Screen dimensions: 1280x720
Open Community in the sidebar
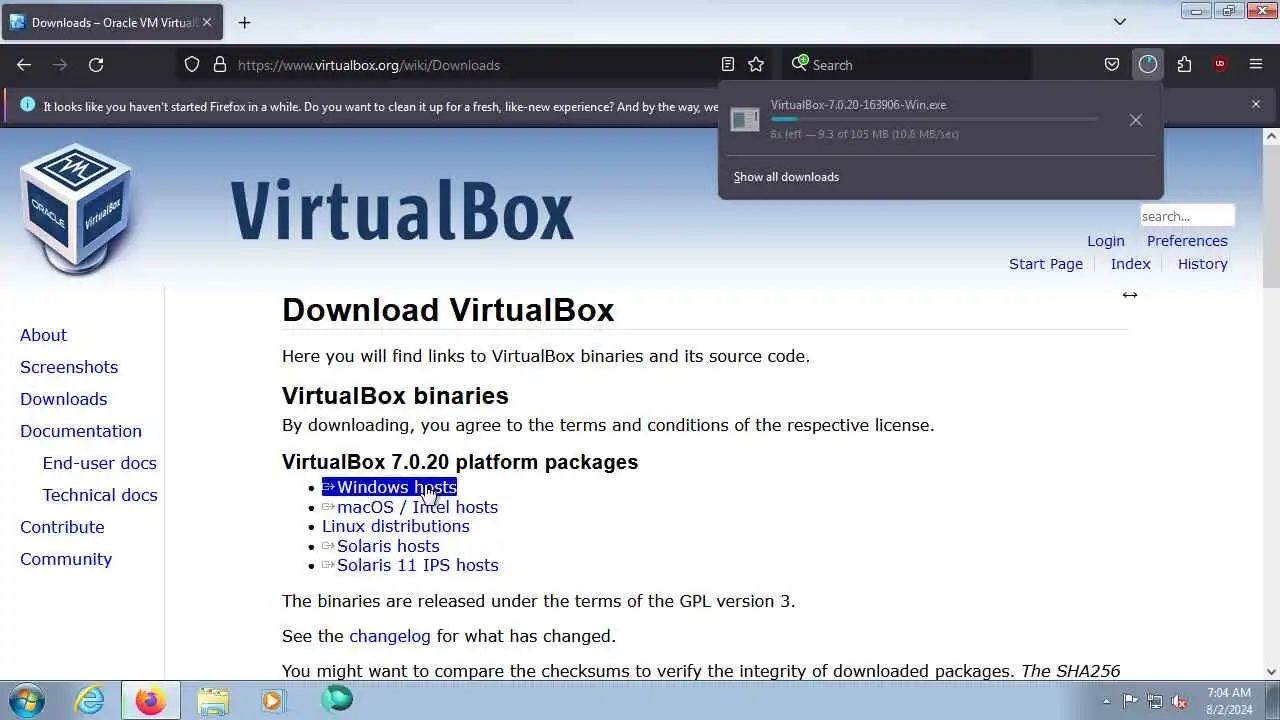[x=66, y=559]
